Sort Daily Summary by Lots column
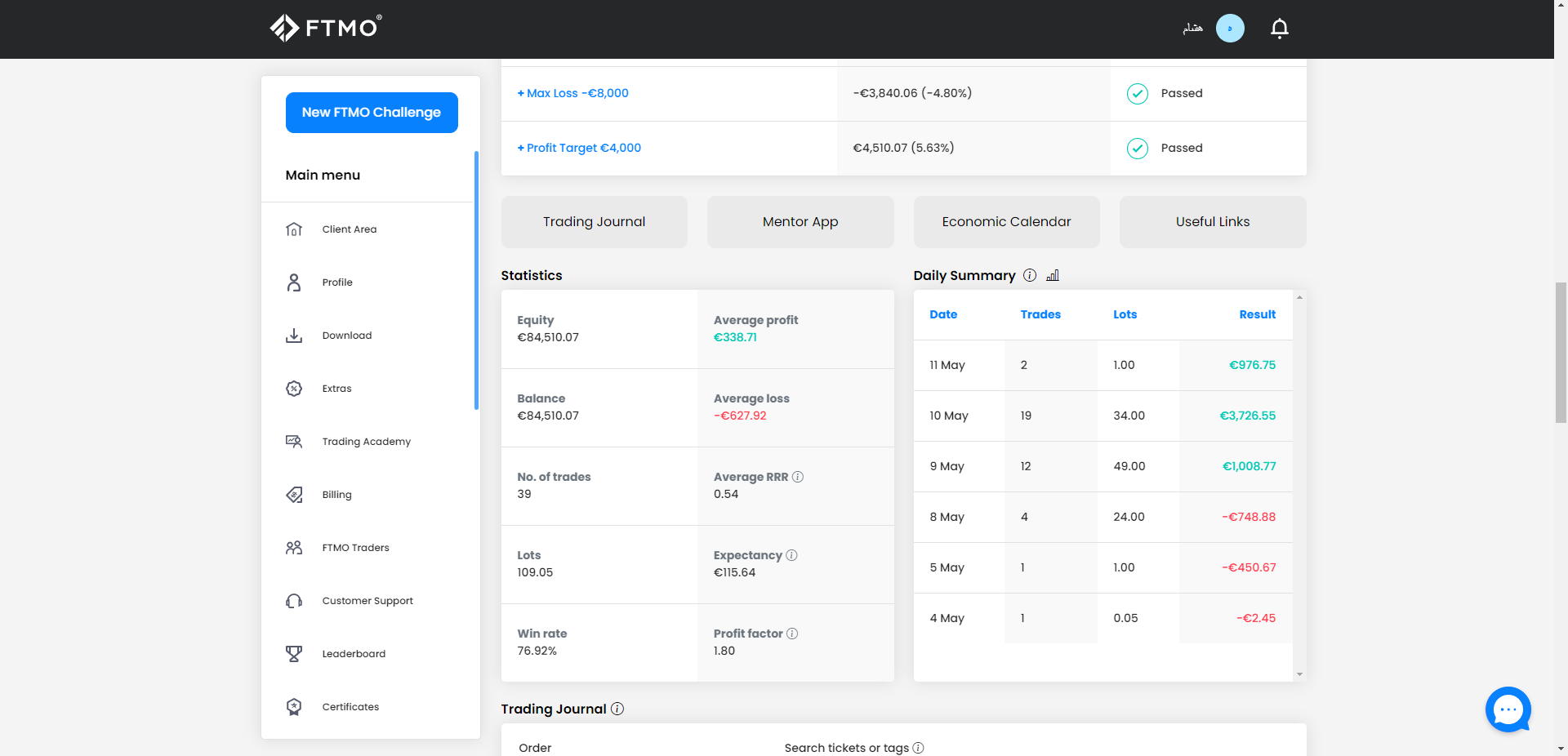 tap(1125, 314)
